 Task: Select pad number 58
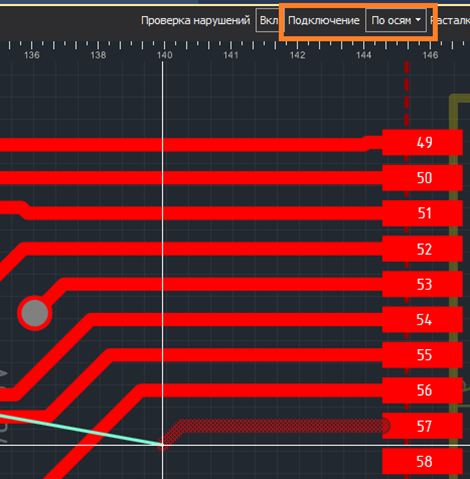point(422,461)
